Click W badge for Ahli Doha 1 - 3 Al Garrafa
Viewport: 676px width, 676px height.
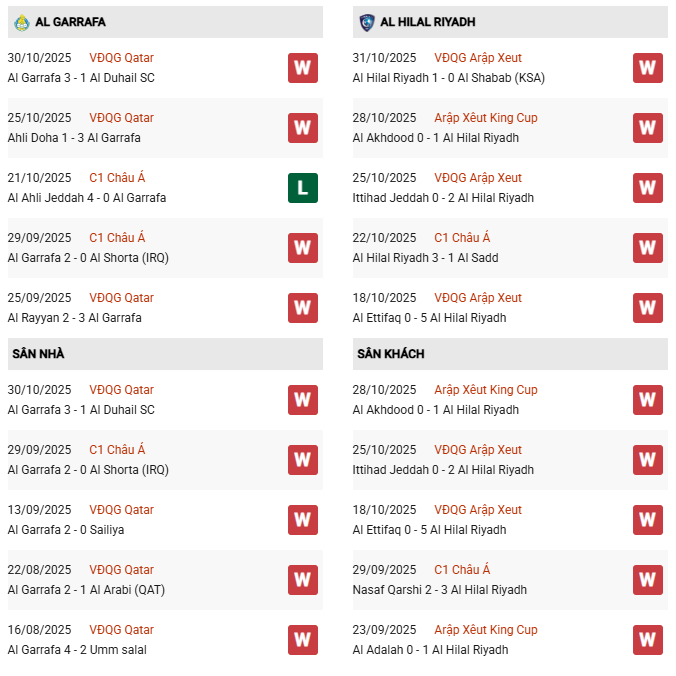[x=303, y=128]
